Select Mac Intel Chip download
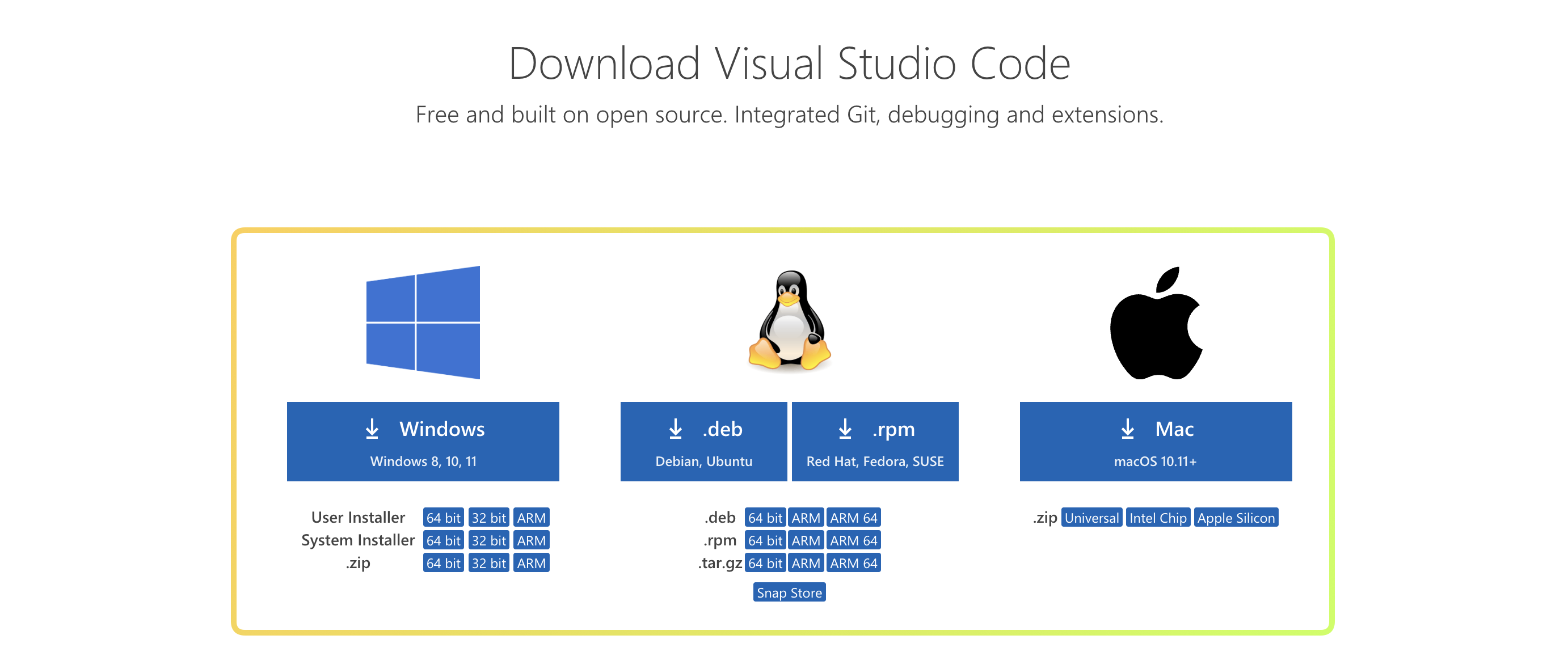The height and width of the screenshot is (669, 1568). [1158, 518]
